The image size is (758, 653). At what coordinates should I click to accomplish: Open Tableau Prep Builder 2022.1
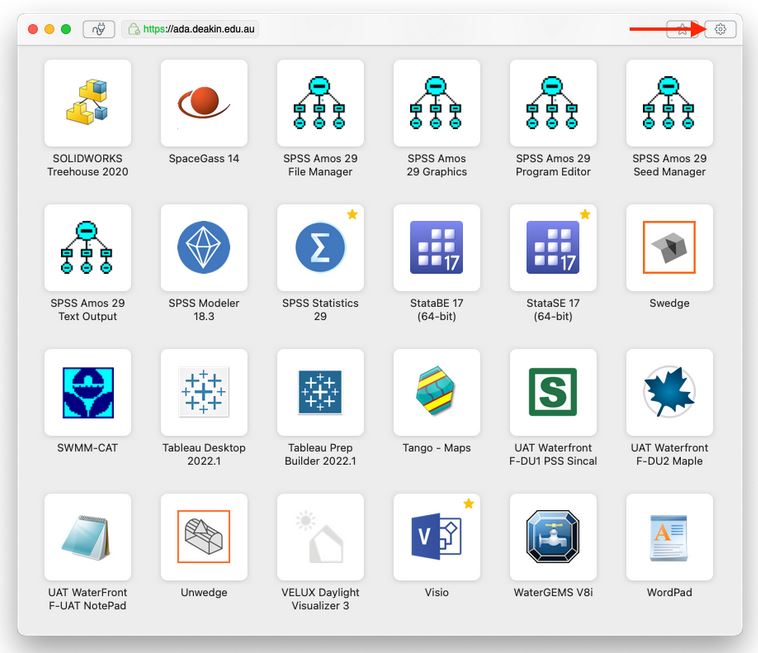tap(320, 392)
